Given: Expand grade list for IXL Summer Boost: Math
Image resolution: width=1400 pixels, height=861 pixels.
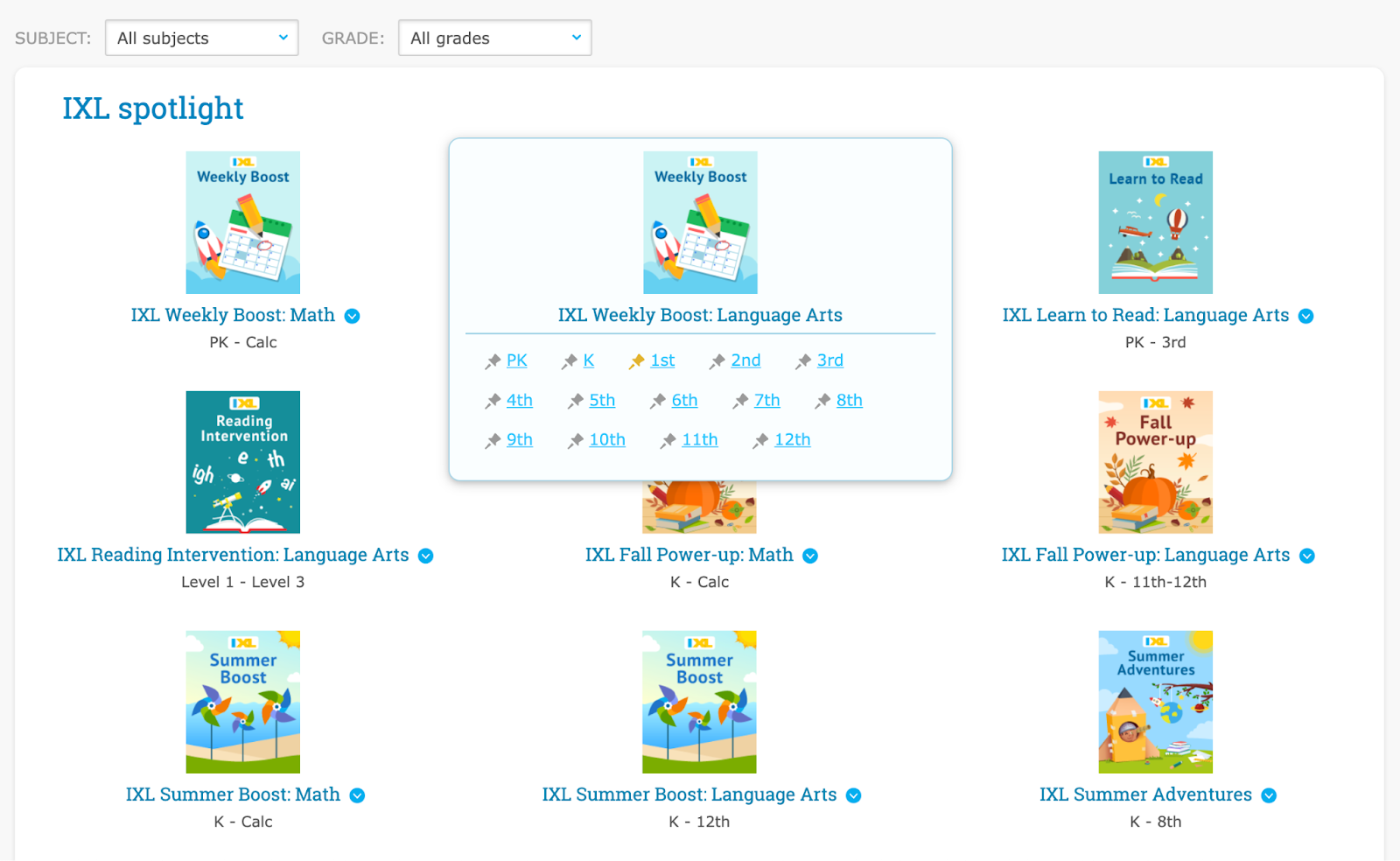Looking at the screenshot, I should click(x=358, y=795).
